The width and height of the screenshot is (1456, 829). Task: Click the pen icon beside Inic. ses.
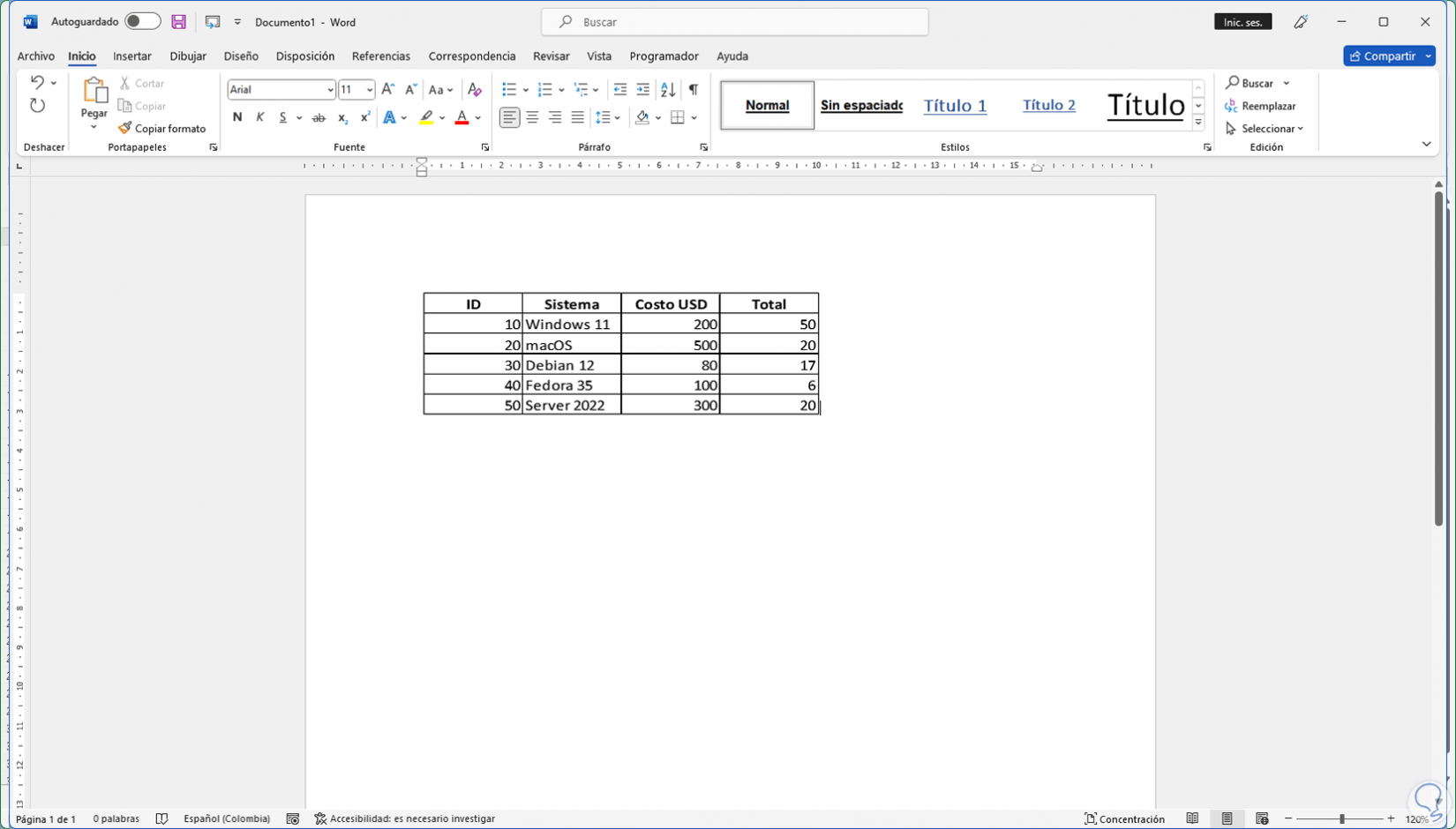point(1301,22)
